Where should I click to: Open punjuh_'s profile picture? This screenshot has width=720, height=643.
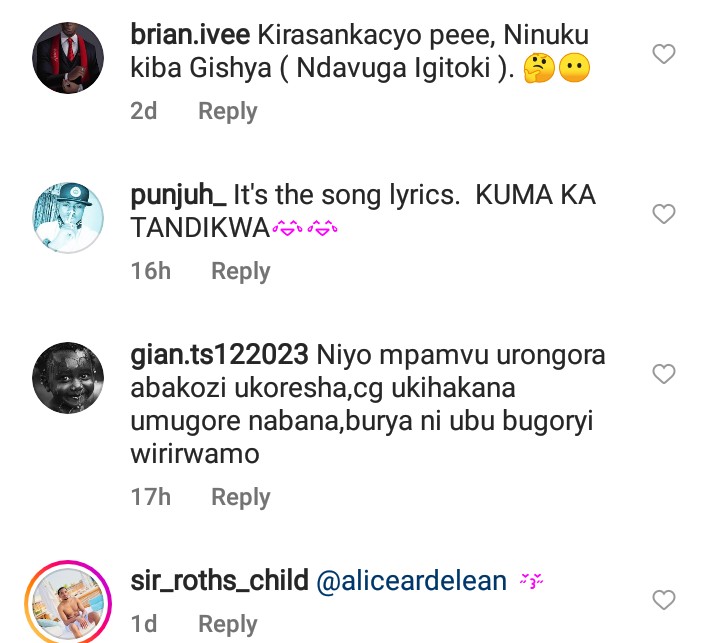coord(68,217)
